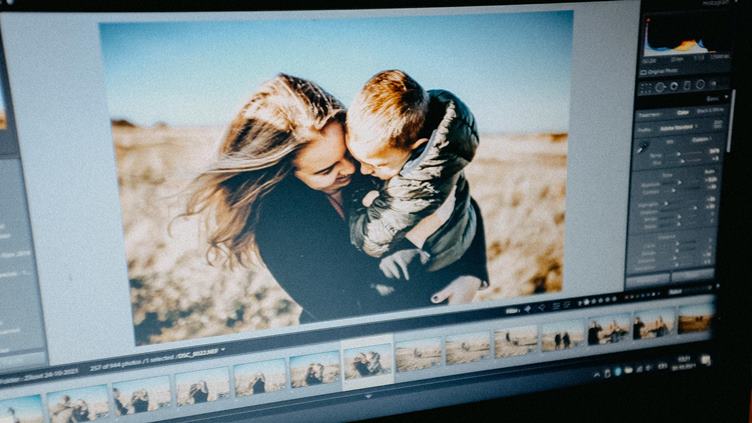Filter by unflagged photos icon
The width and height of the screenshot is (752, 423).
tap(541, 307)
